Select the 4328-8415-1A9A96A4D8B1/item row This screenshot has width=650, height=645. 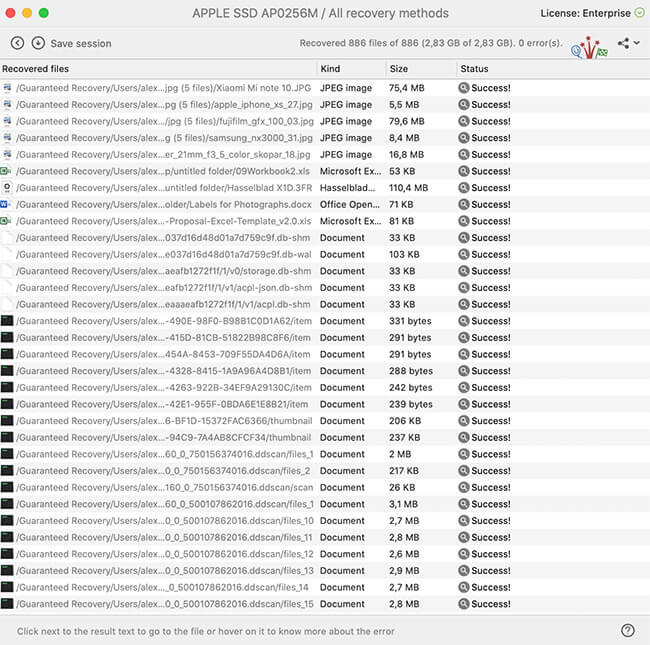point(325,371)
